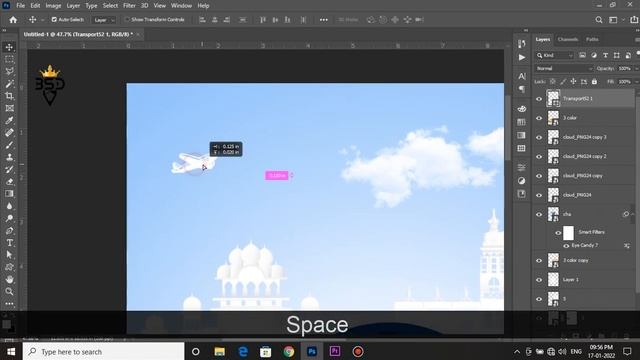Open the Filter menu
This screenshot has width=640, height=360.
coord(129,6)
